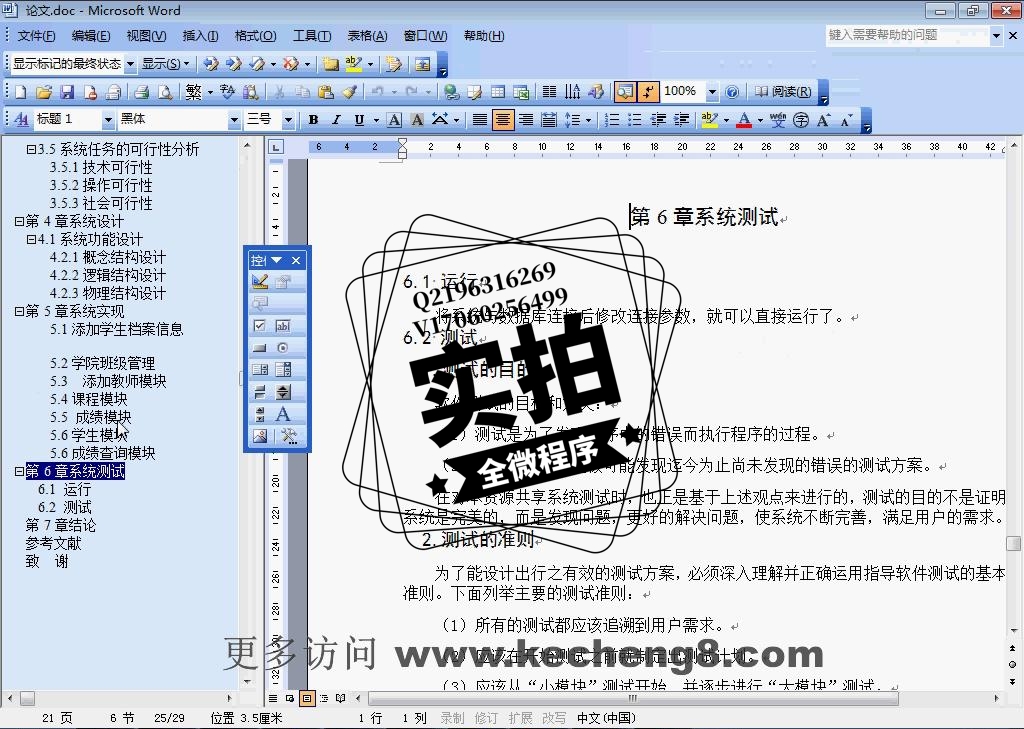Collapse 第 4 章系统设计 in document map
The height and width of the screenshot is (729, 1024).
point(20,221)
